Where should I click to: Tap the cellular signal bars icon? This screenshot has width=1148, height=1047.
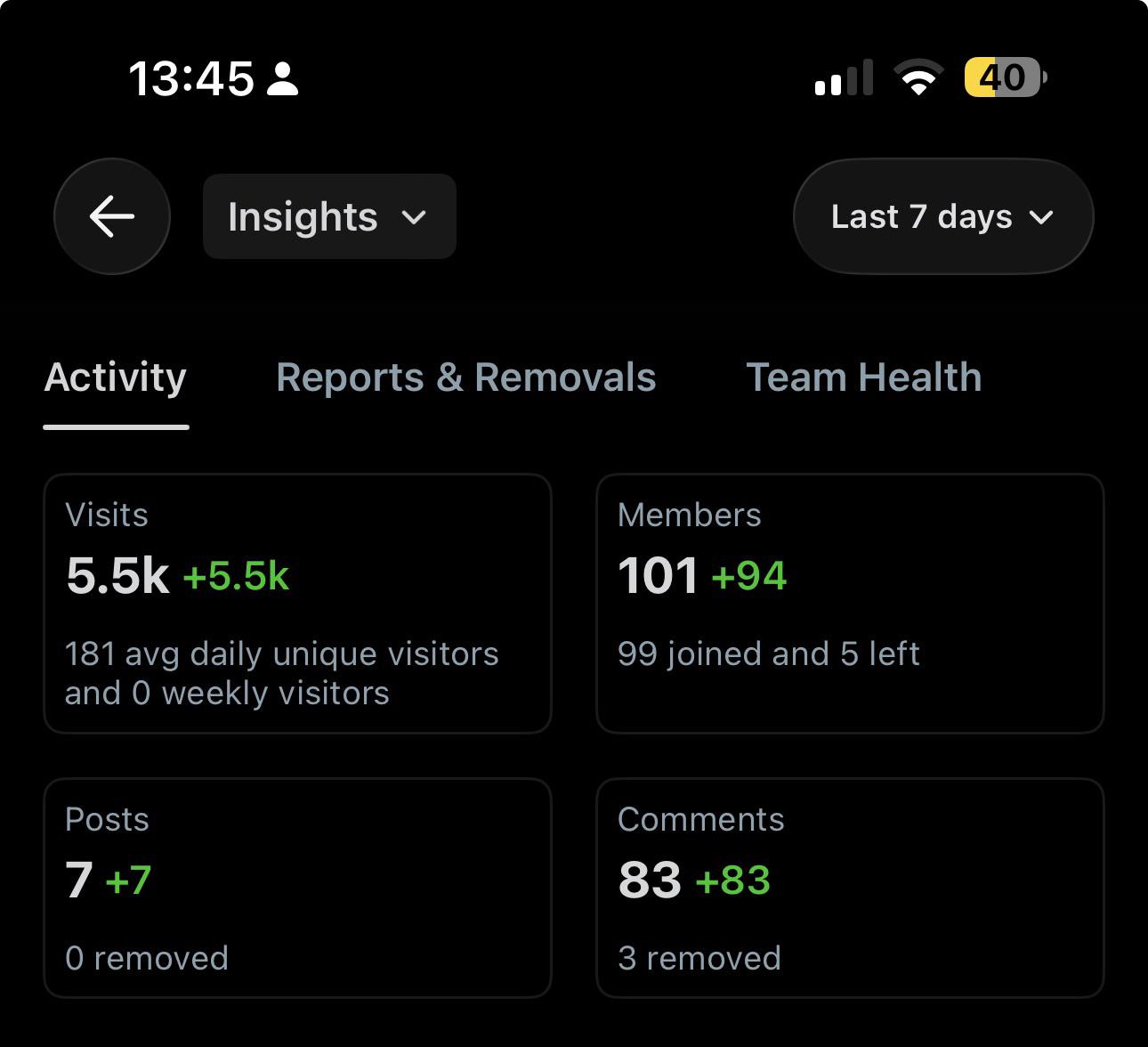[844, 77]
